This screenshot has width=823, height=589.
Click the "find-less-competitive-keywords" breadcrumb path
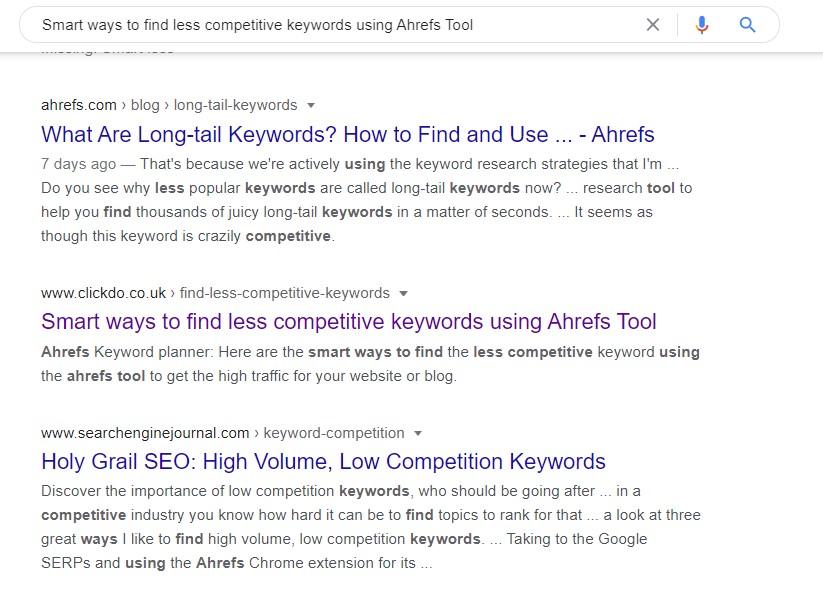[285, 293]
